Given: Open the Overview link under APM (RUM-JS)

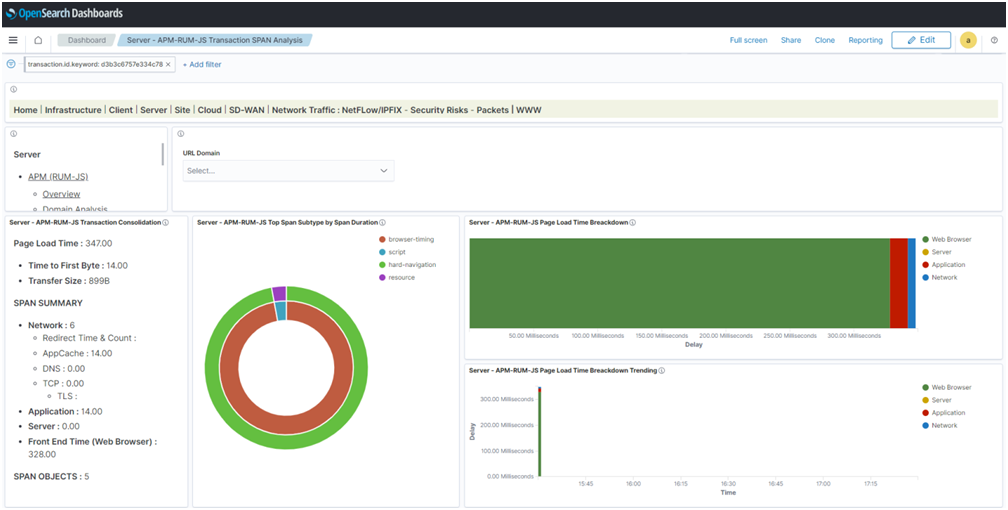Looking at the screenshot, I should click(x=61, y=194).
